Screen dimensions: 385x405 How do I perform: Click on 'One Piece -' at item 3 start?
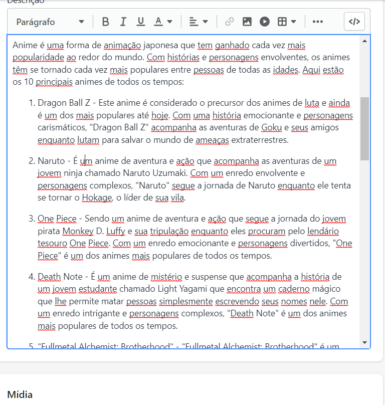(59, 219)
